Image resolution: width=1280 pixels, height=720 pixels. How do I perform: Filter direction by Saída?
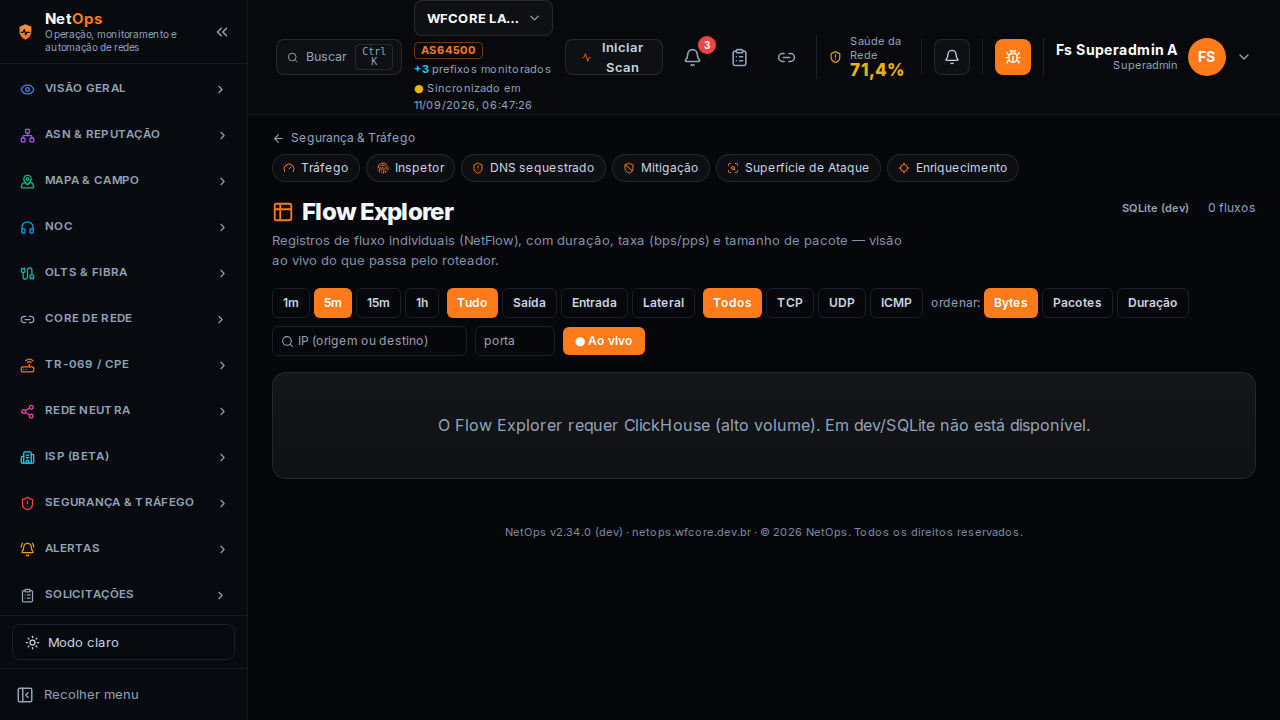529,303
